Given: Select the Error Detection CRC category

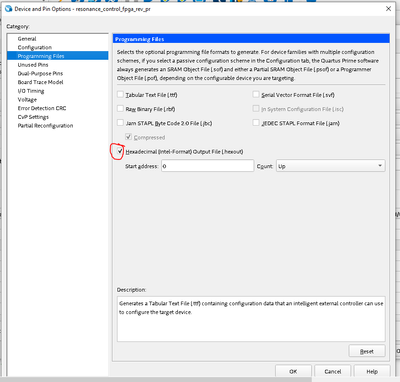Looking at the screenshot, I should click(42, 108).
